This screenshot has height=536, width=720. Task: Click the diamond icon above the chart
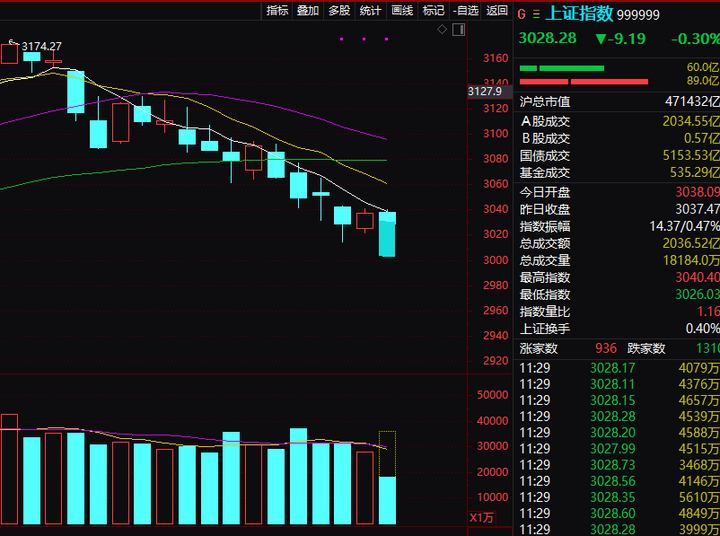pyautogui.click(x=442, y=30)
